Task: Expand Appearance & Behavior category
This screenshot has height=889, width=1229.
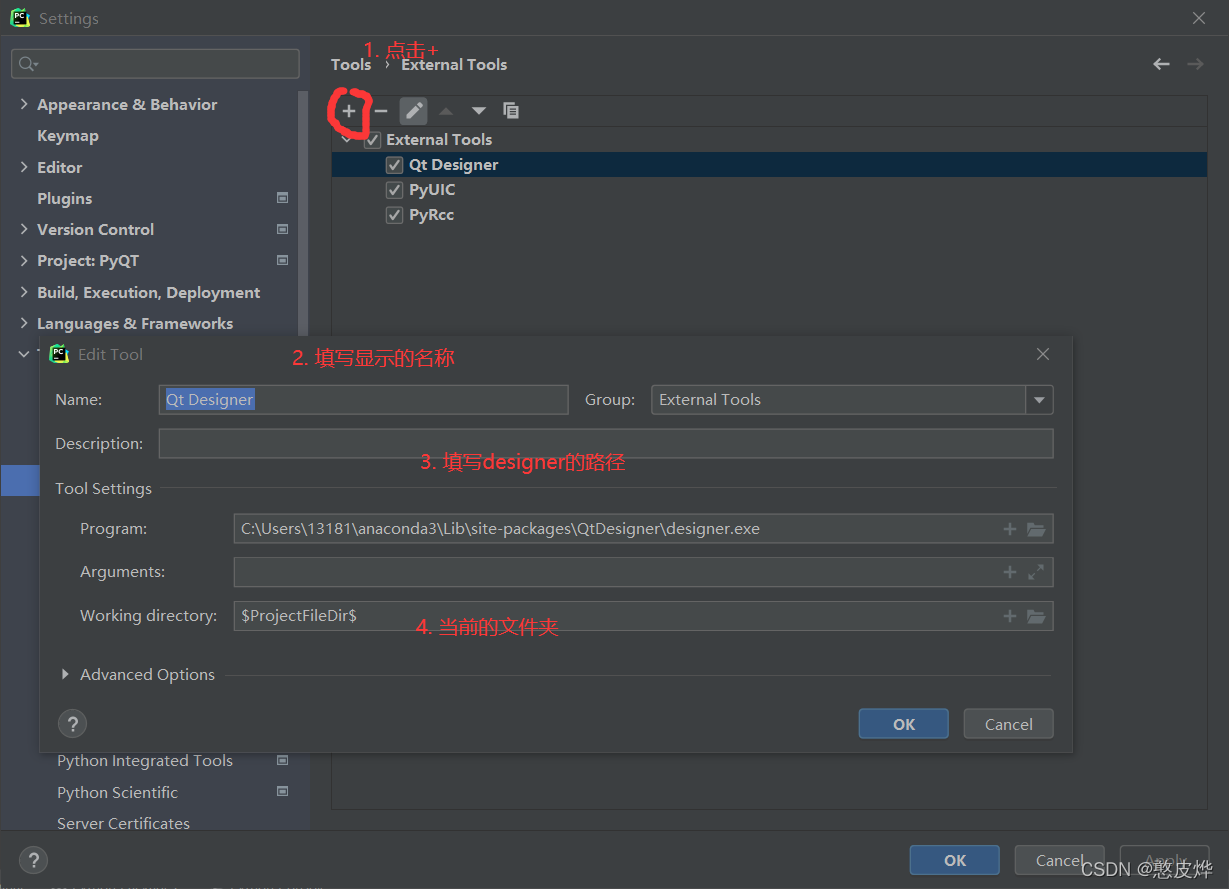Action: (x=24, y=104)
